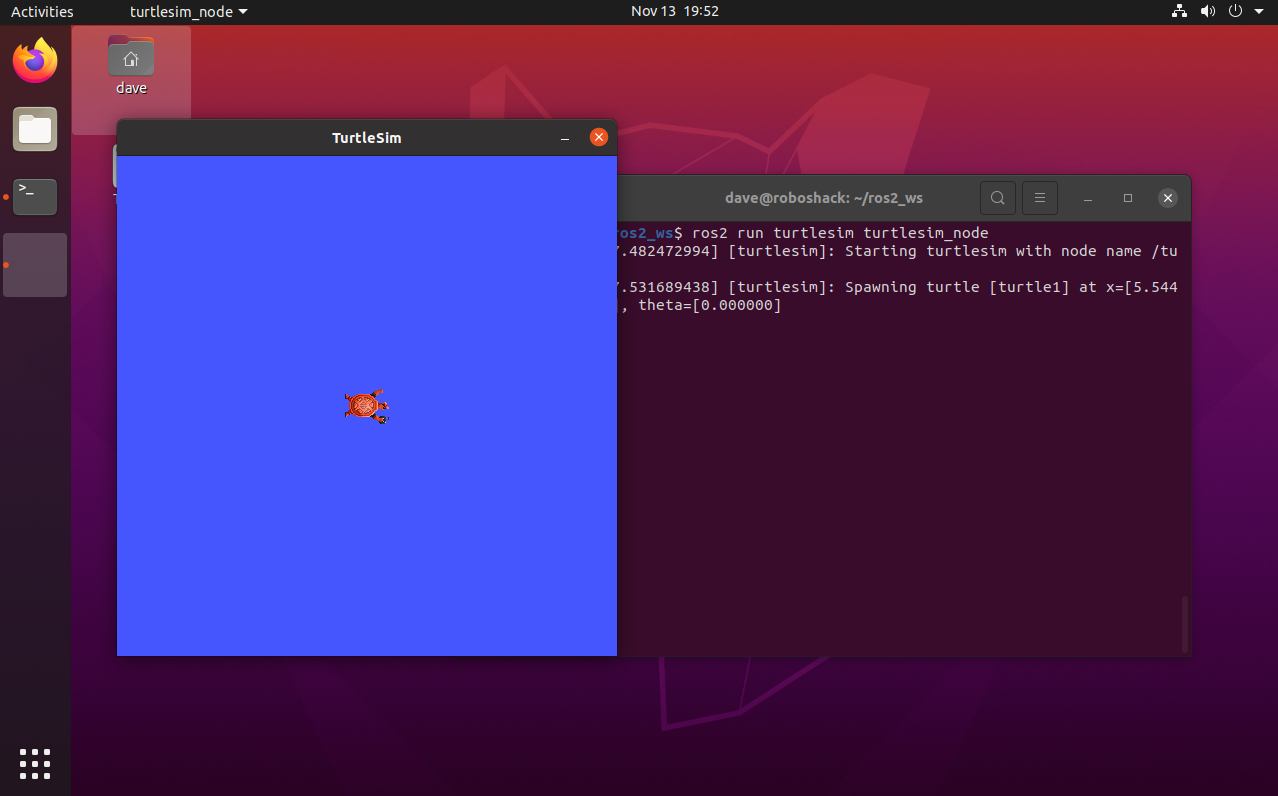This screenshot has height=796, width=1278.
Task: Show the applications grid
Action: tap(35, 763)
